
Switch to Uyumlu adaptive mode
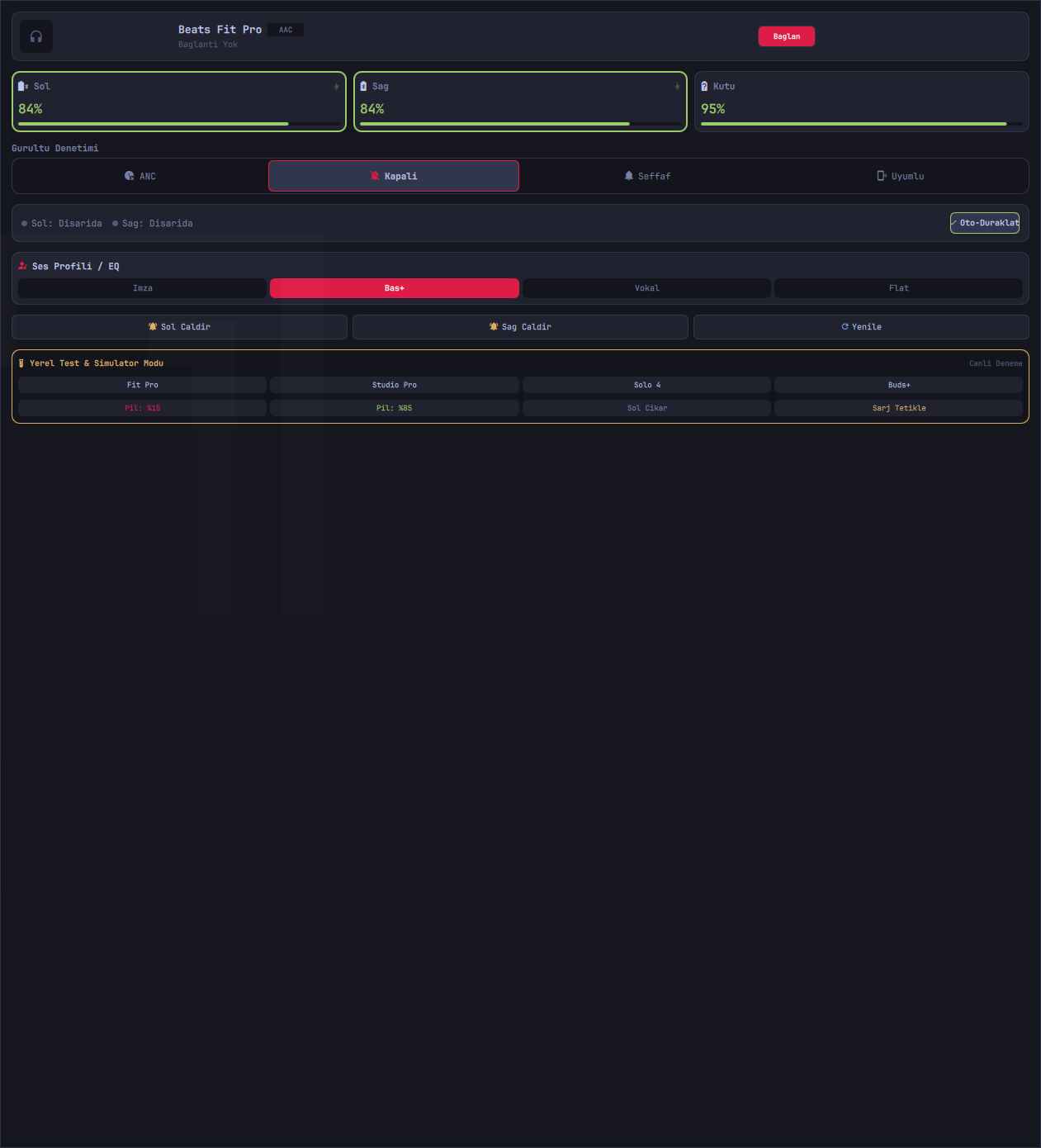click(x=901, y=176)
